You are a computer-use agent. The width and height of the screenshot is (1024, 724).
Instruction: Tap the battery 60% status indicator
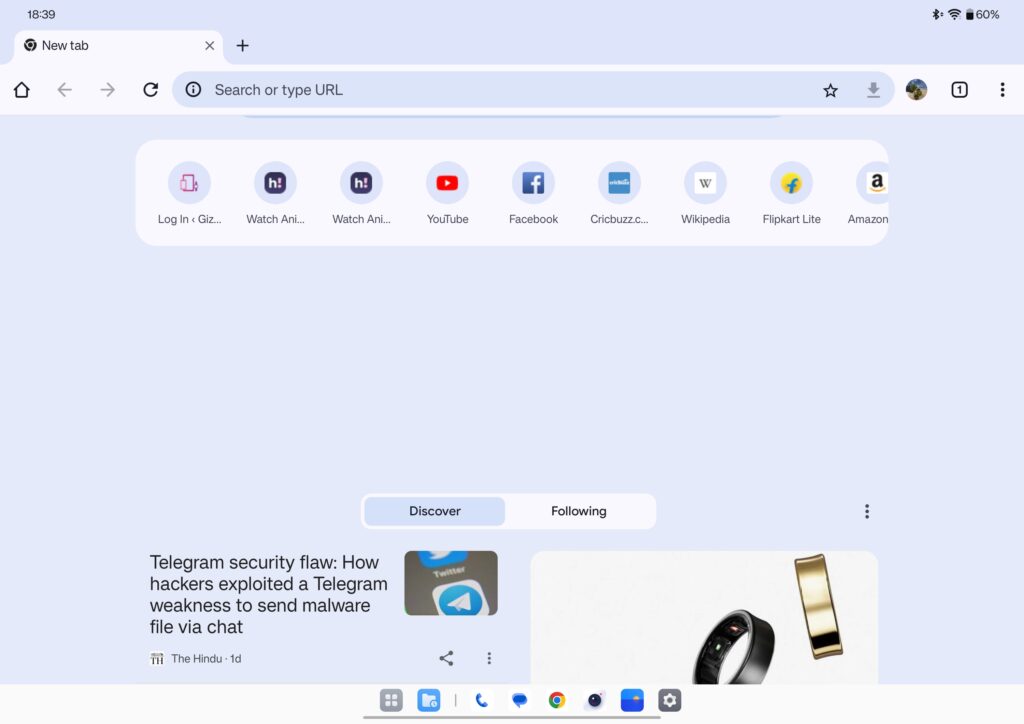(x=982, y=14)
